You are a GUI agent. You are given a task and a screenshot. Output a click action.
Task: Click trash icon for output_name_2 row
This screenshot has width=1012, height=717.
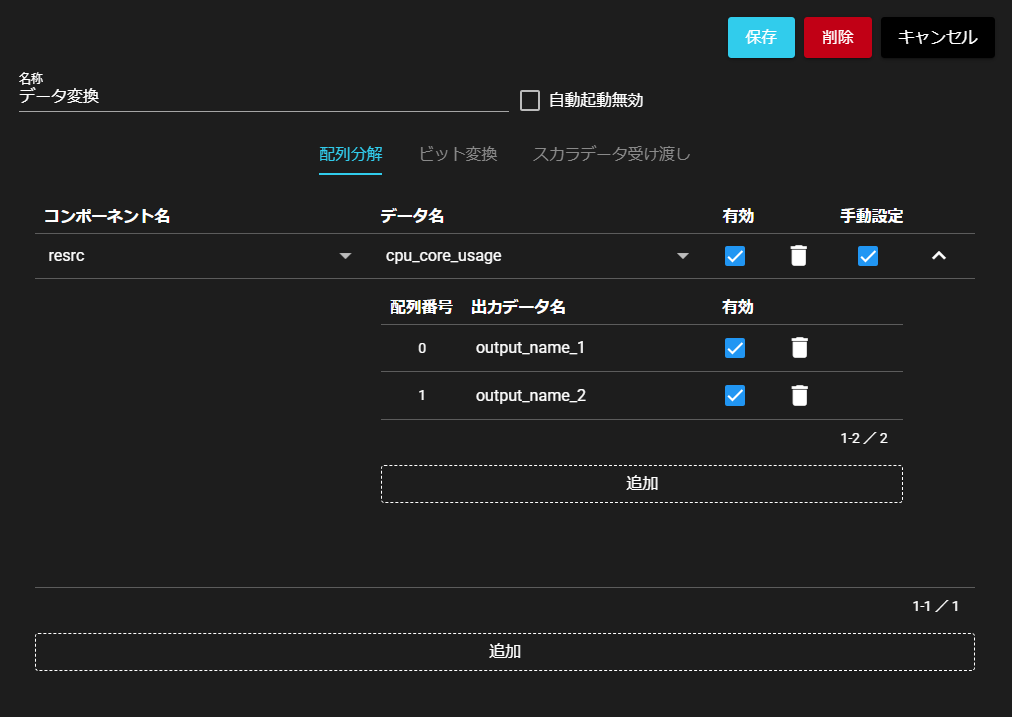tap(799, 396)
